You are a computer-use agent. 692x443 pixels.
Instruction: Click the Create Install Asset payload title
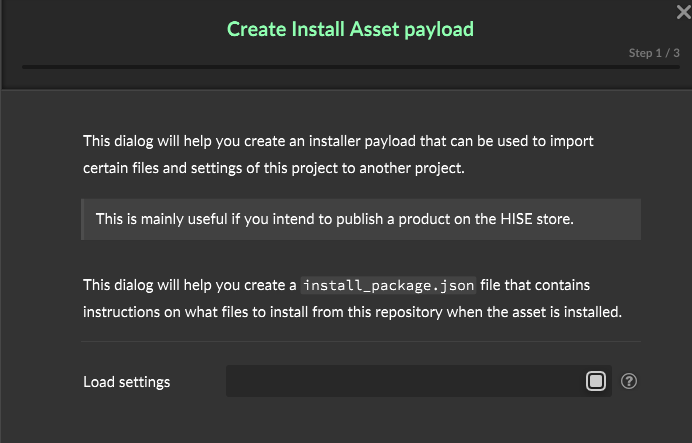click(x=350, y=29)
